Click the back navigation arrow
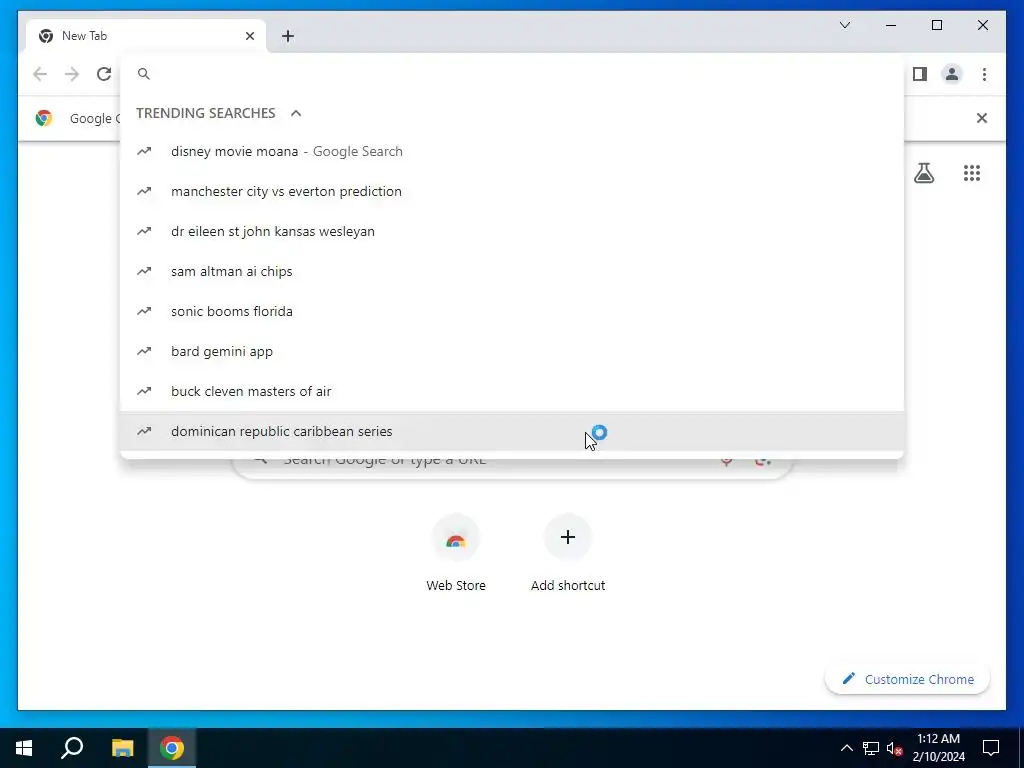This screenshot has height=768, width=1024. [x=40, y=74]
